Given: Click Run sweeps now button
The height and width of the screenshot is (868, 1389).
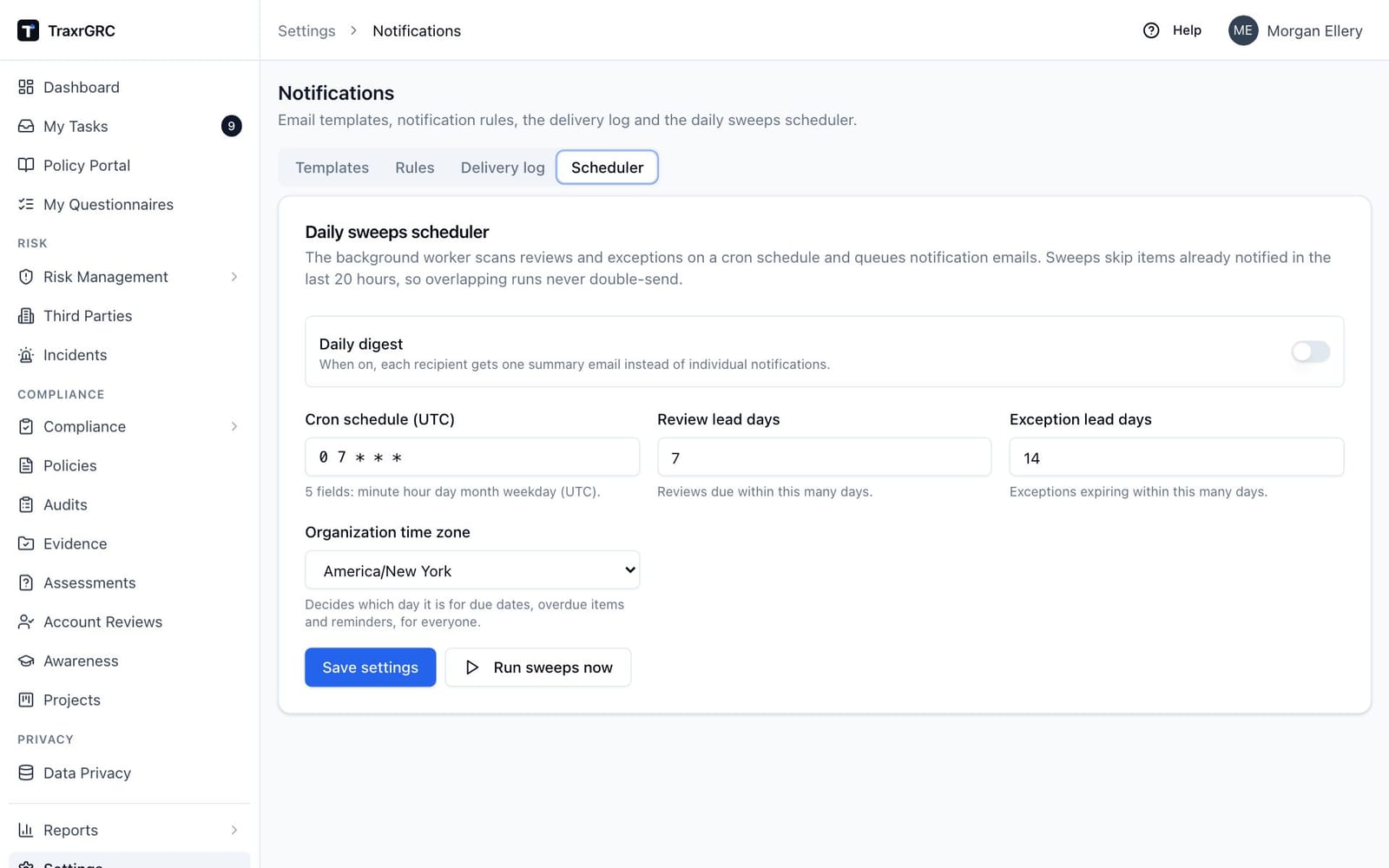Looking at the screenshot, I should click(538, 667).
